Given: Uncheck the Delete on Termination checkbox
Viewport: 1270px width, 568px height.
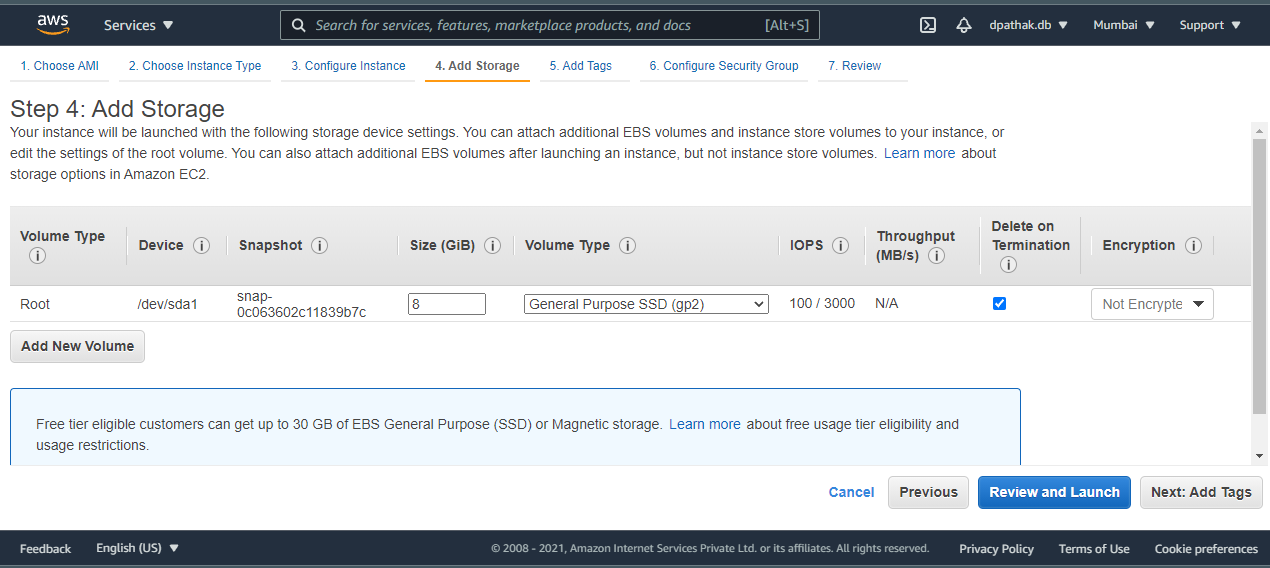Looking at the screenshot, I should pyautogui.click(x=999, y=303).
